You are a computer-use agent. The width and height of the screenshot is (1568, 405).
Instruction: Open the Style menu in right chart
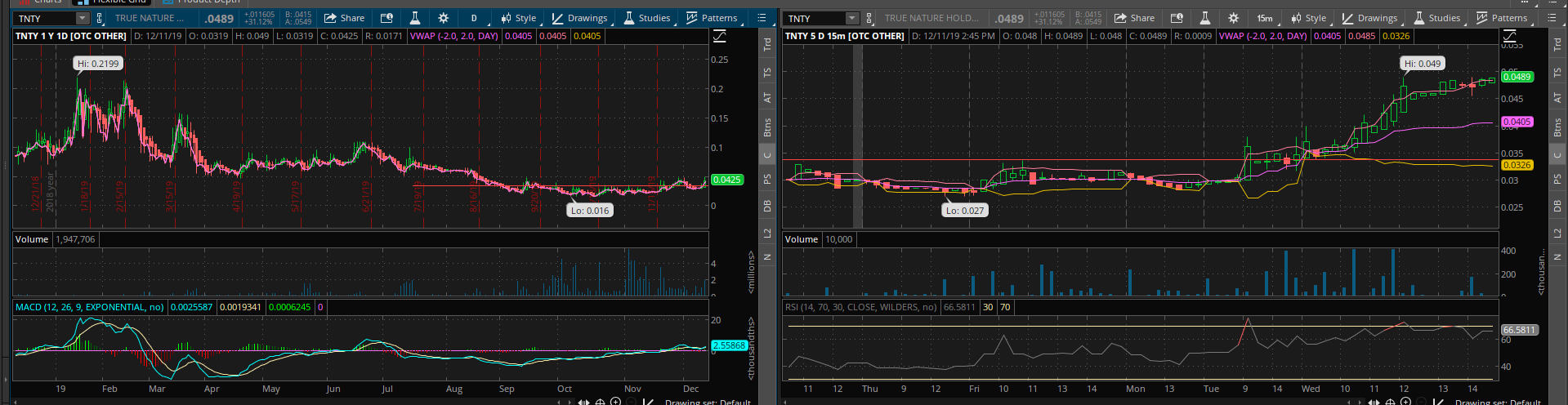(x=1308, y=18)
